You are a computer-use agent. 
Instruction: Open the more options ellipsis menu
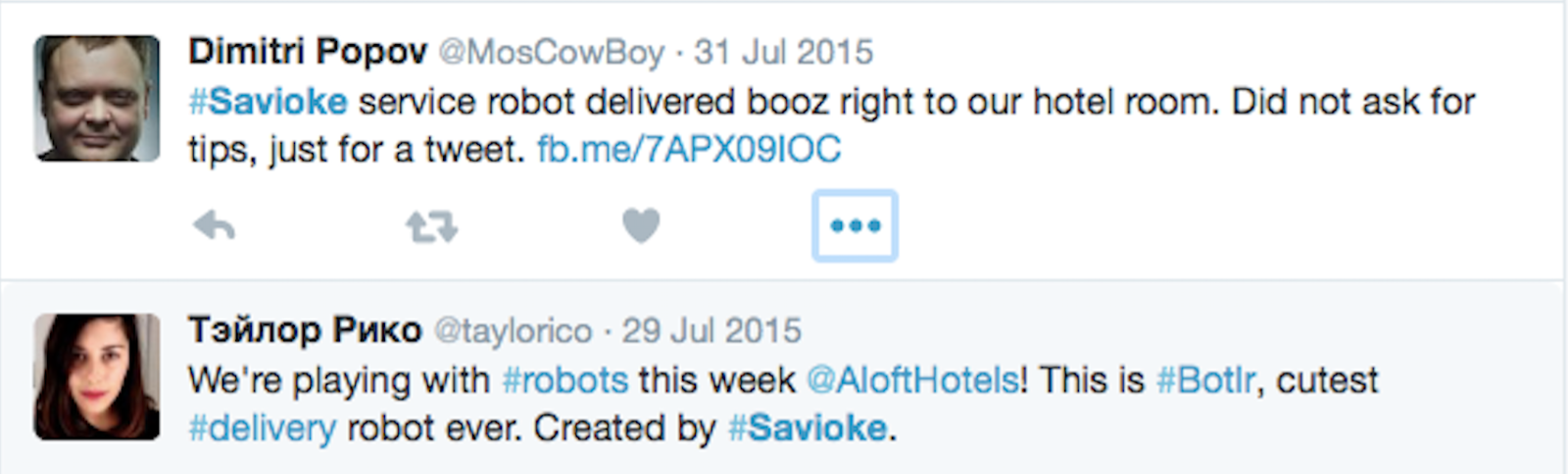pos(855,226)
